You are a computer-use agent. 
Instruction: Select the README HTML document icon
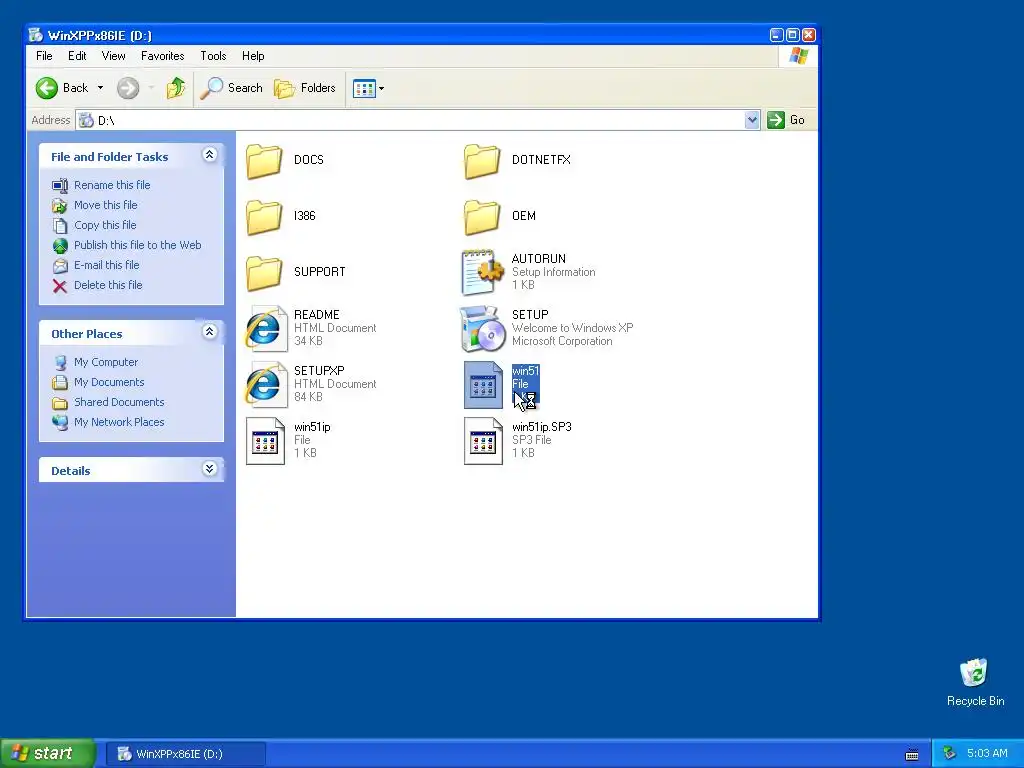(x=265, y=328)
